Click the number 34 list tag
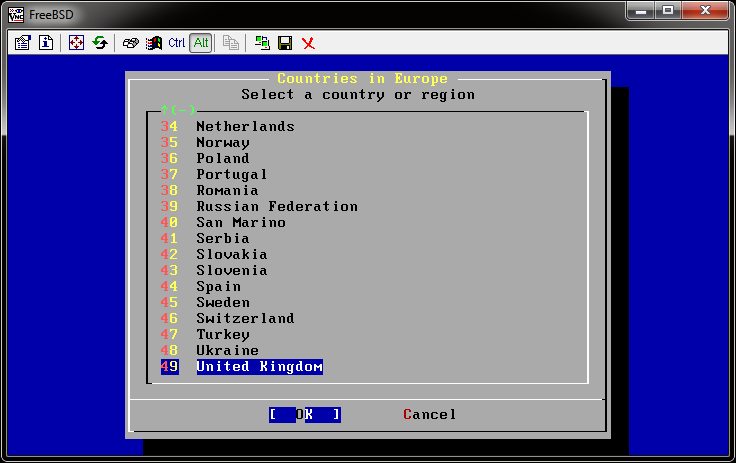Screen dimensions: 736x463 (x=169, y=126)
